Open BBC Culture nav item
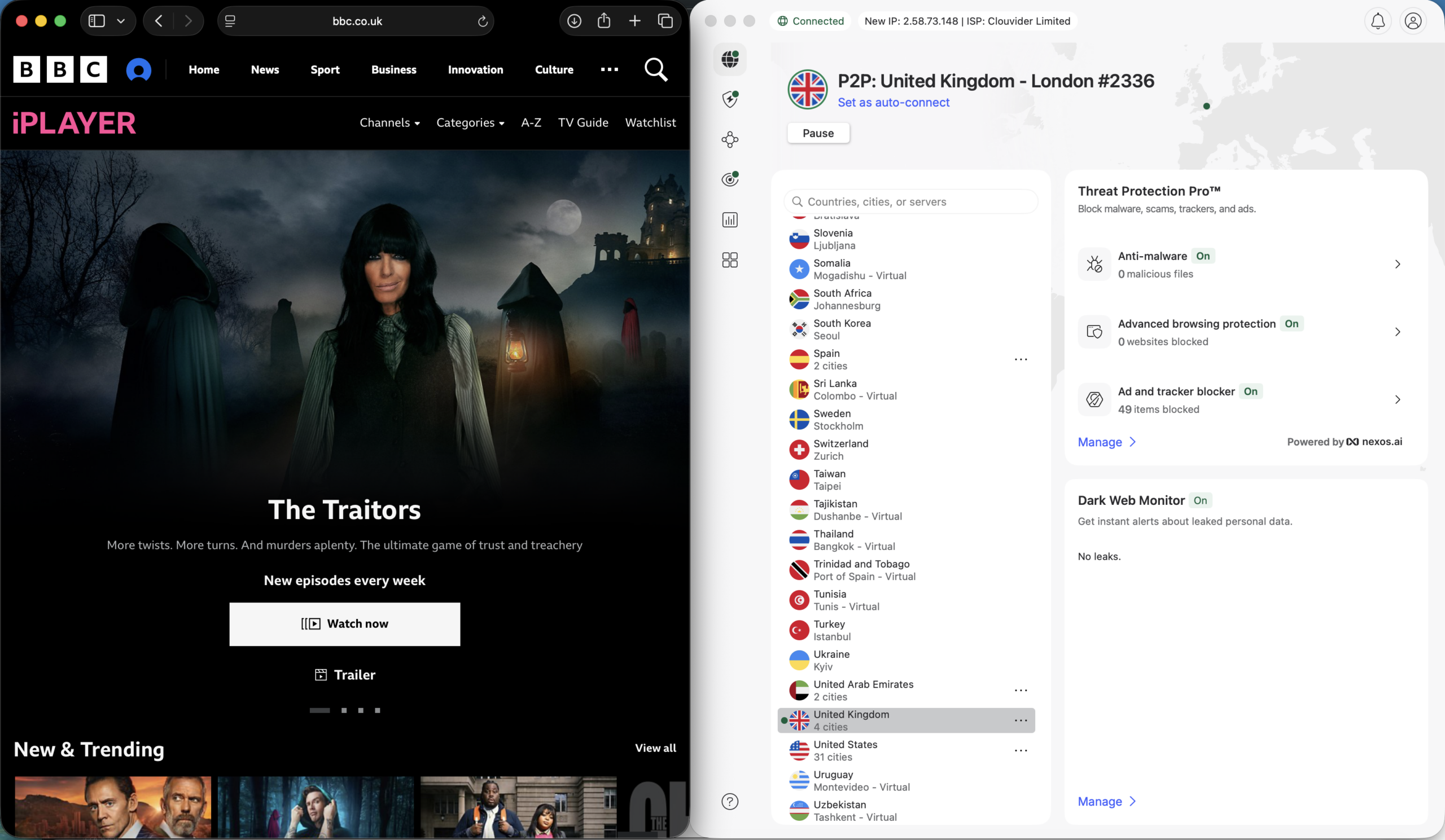The image size is (1445, 840). click(554, 70)
